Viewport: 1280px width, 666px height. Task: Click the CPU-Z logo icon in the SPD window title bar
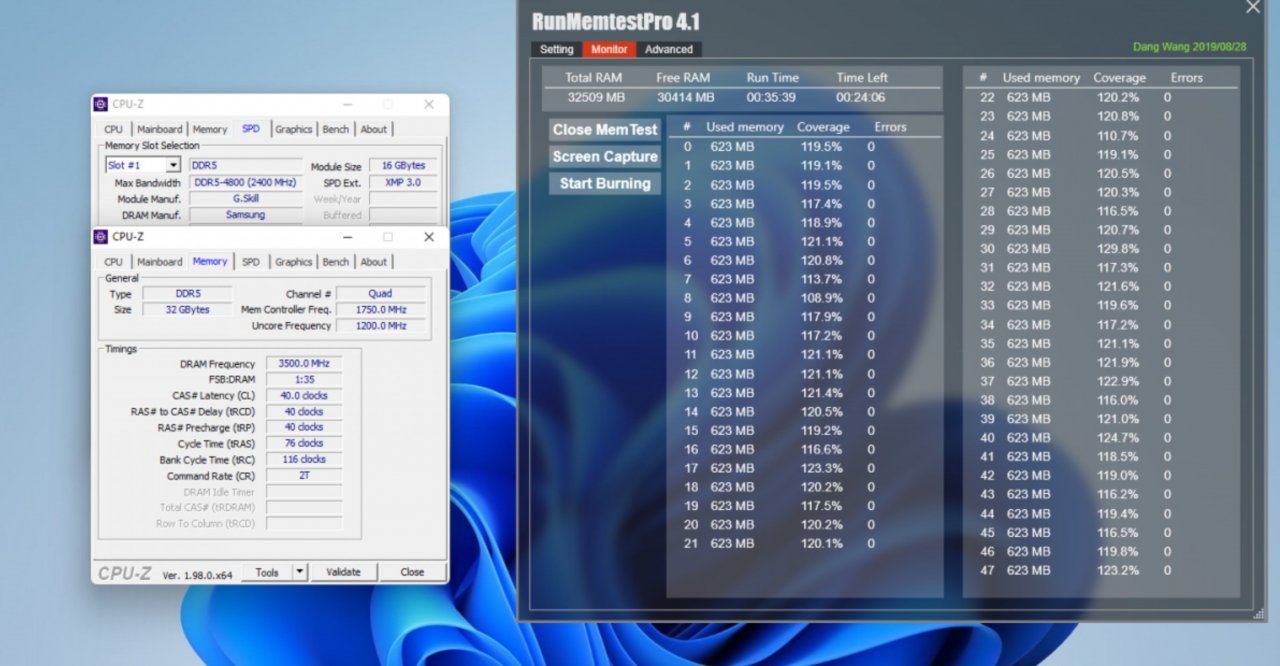[100, 104]
